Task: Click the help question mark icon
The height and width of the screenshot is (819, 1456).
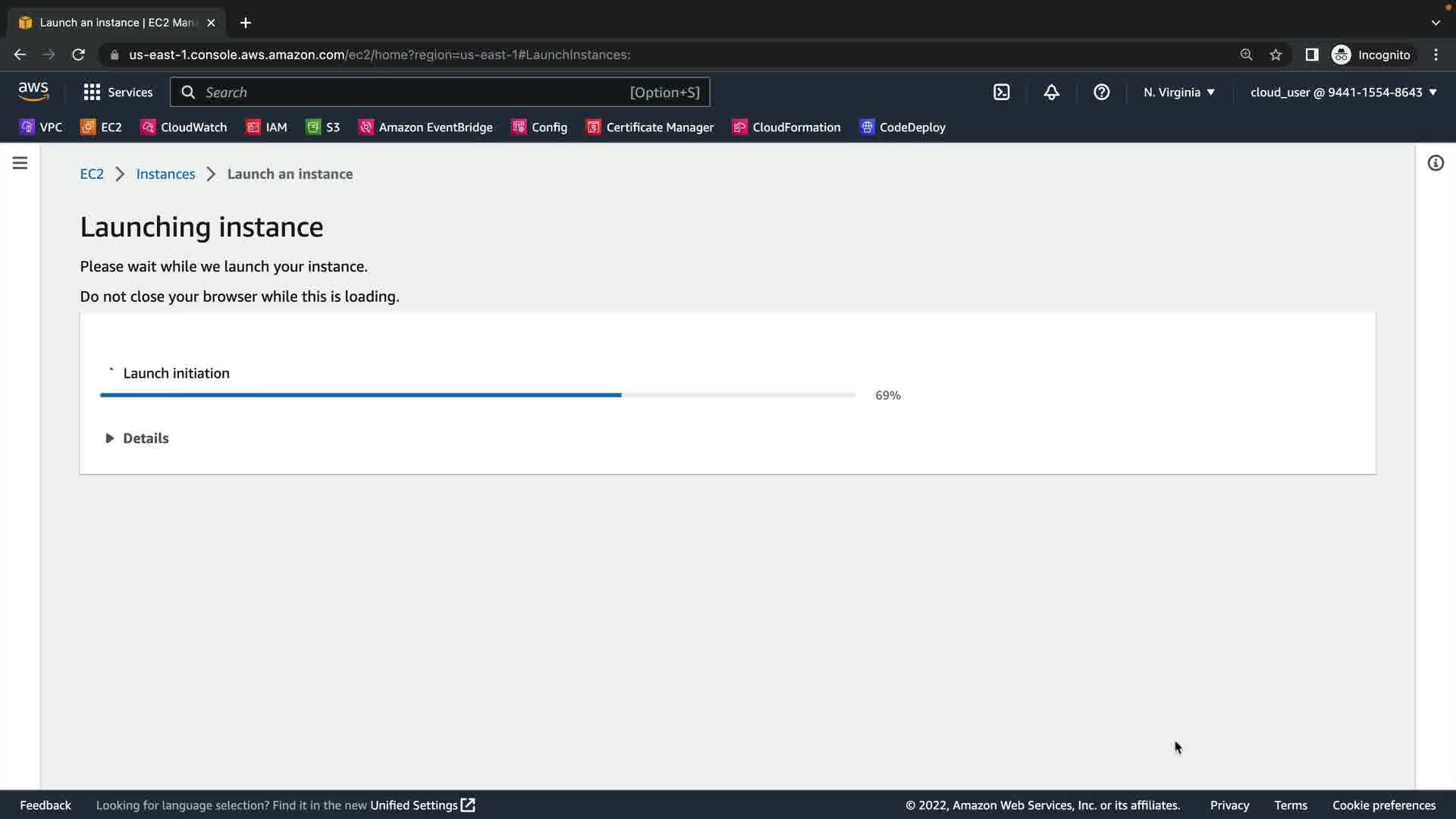Action: [1101, 93]
